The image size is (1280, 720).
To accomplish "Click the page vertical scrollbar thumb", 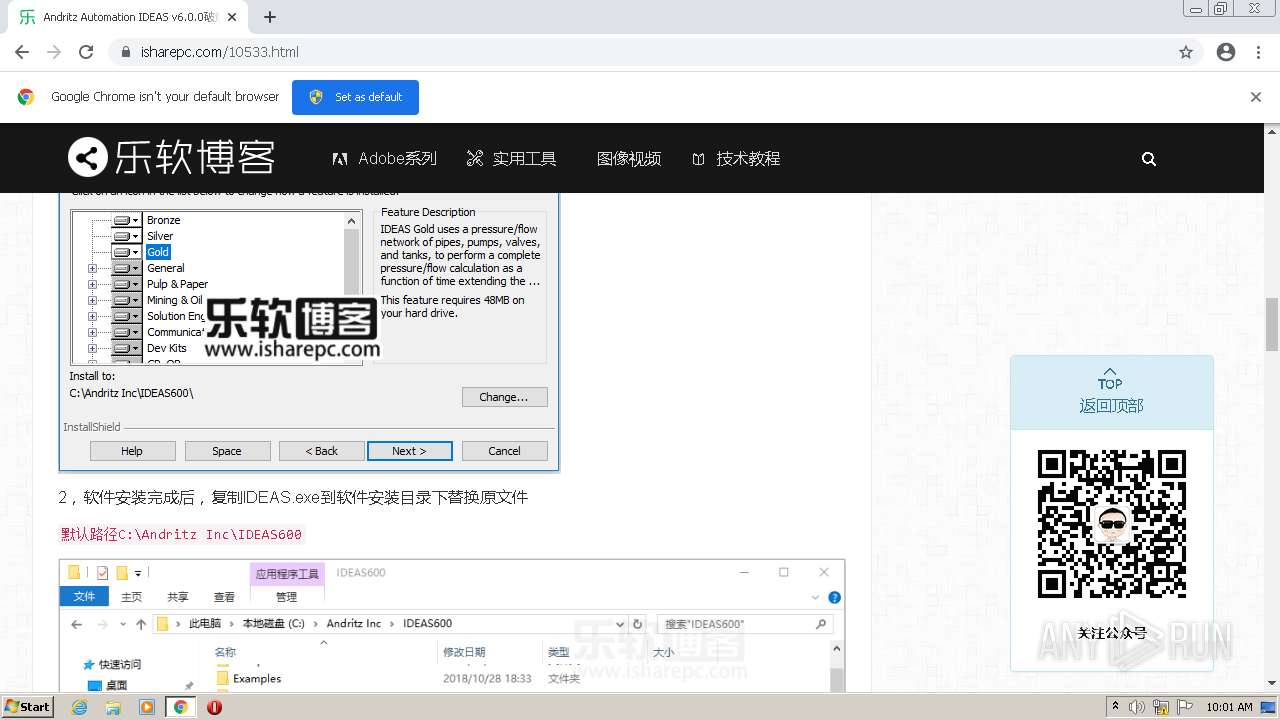I will (1272, 324).
